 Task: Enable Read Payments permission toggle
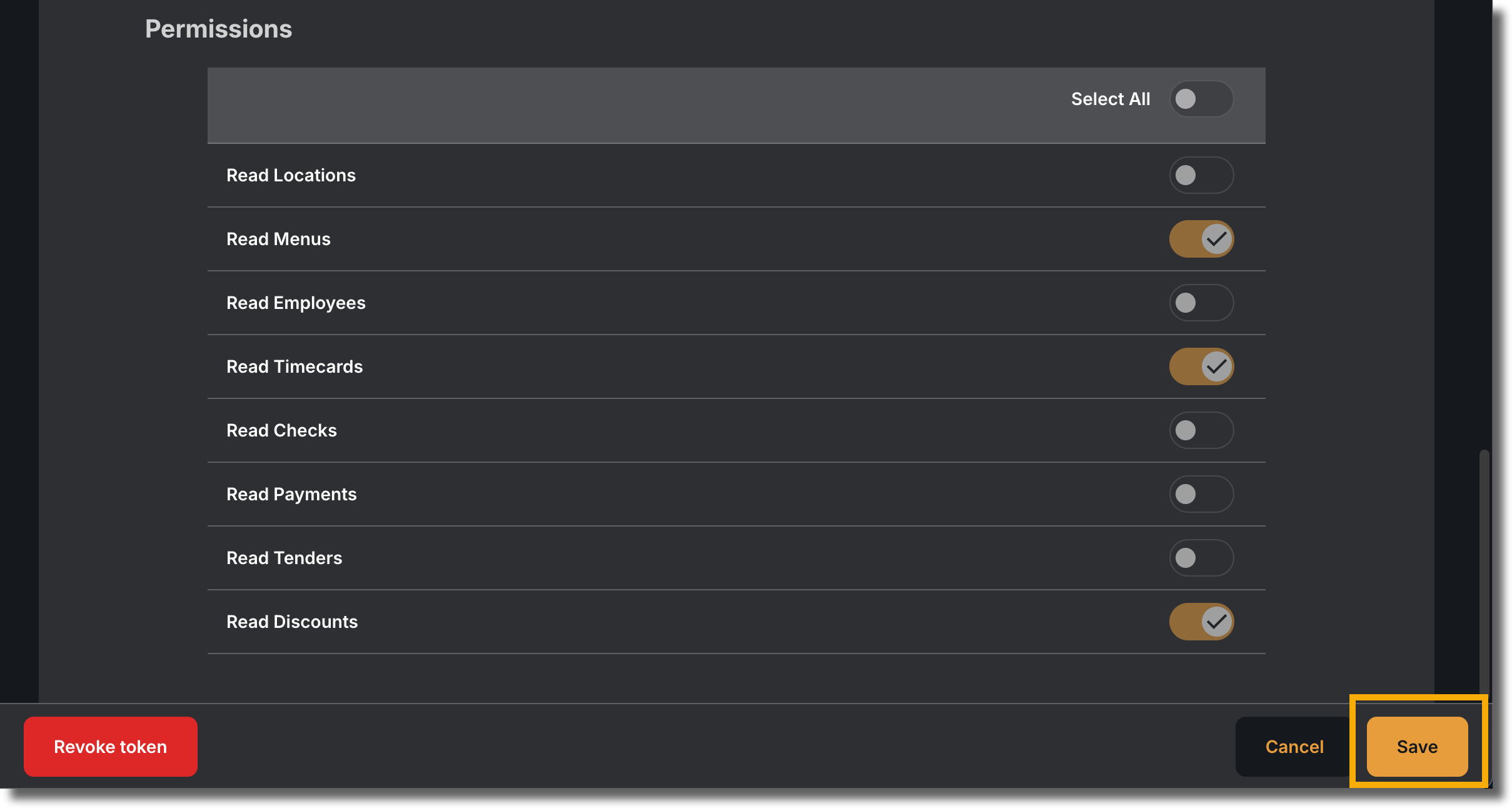pyautogui.click(x=1201, y=494)
